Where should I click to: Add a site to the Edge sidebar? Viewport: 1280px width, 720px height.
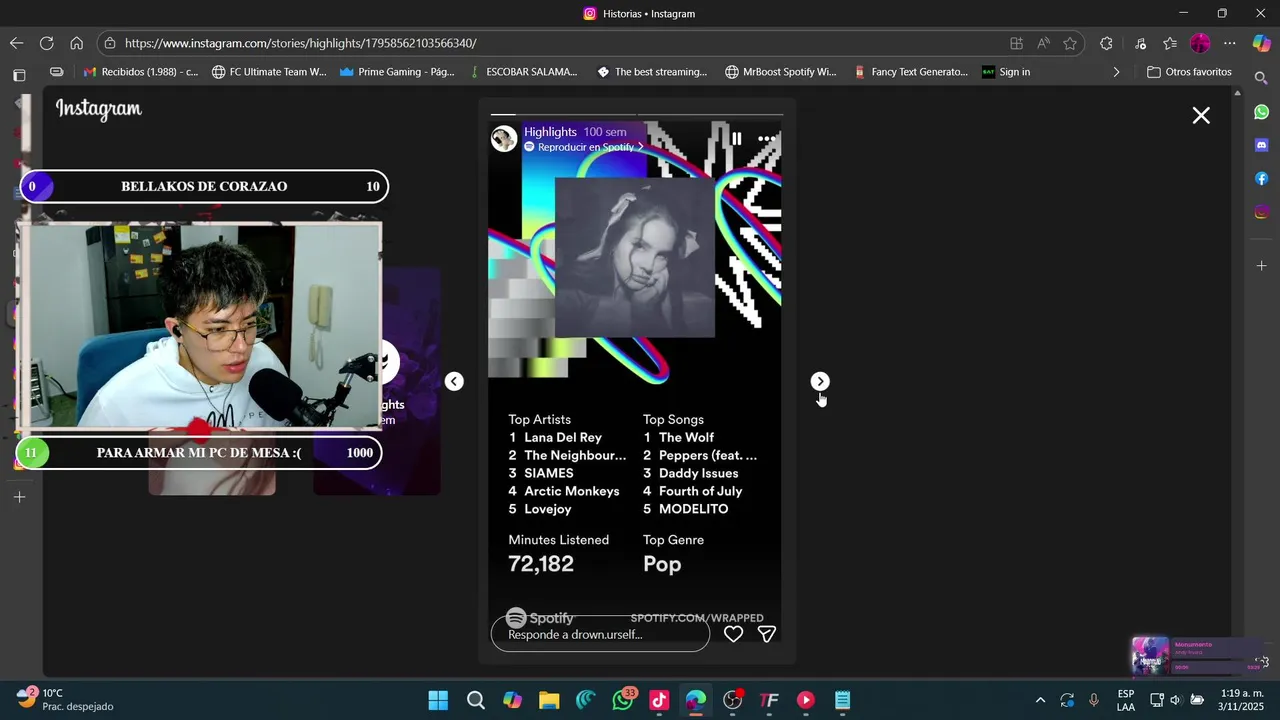pos(1261,266)
